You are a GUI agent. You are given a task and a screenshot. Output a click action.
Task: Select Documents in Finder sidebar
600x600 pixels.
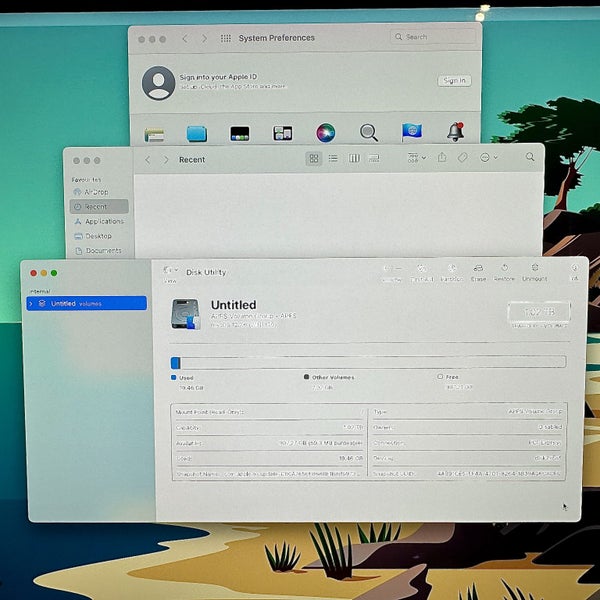99,250
